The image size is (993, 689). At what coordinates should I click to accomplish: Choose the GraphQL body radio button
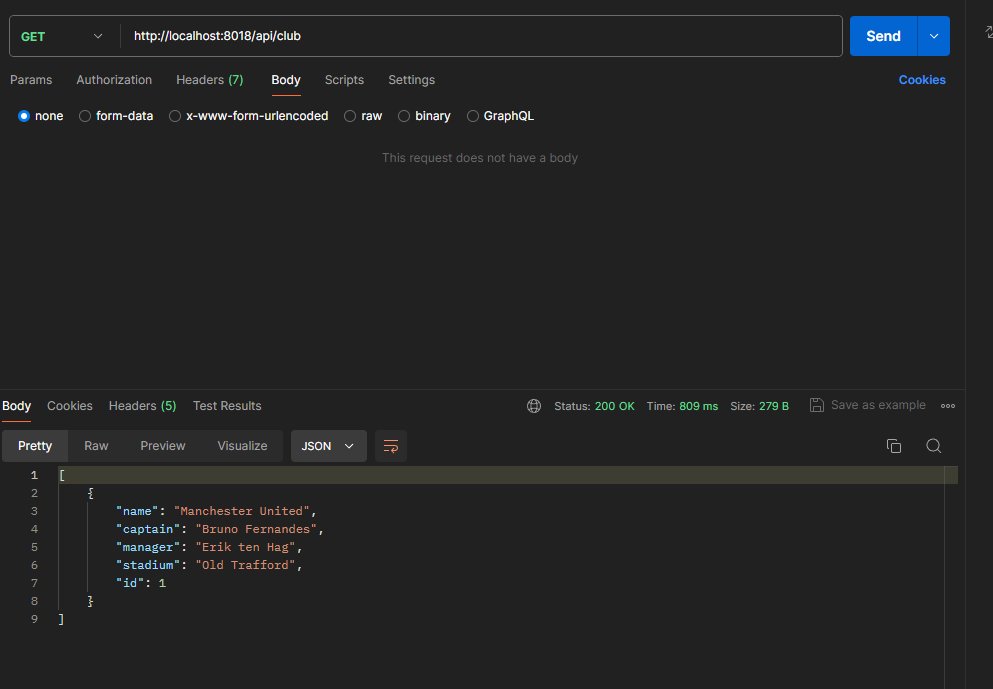tap(472, 116)
